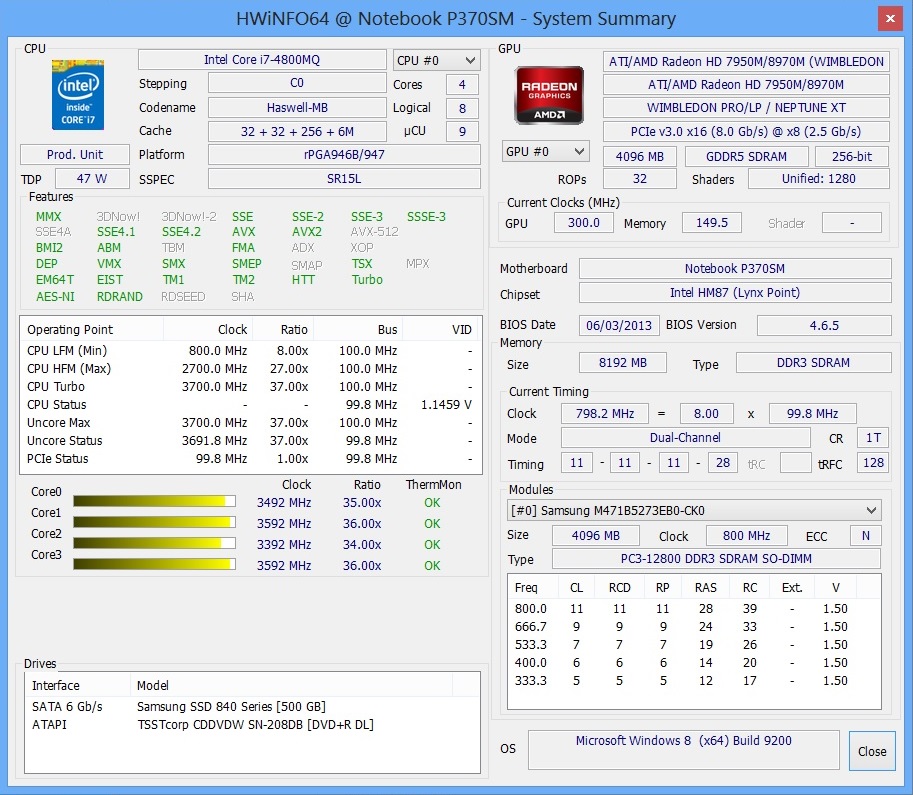Click the cache value 32 + 32 + 256 + 6M
Image resolution: width=913 pixels, height=795 pixels.
297,132
